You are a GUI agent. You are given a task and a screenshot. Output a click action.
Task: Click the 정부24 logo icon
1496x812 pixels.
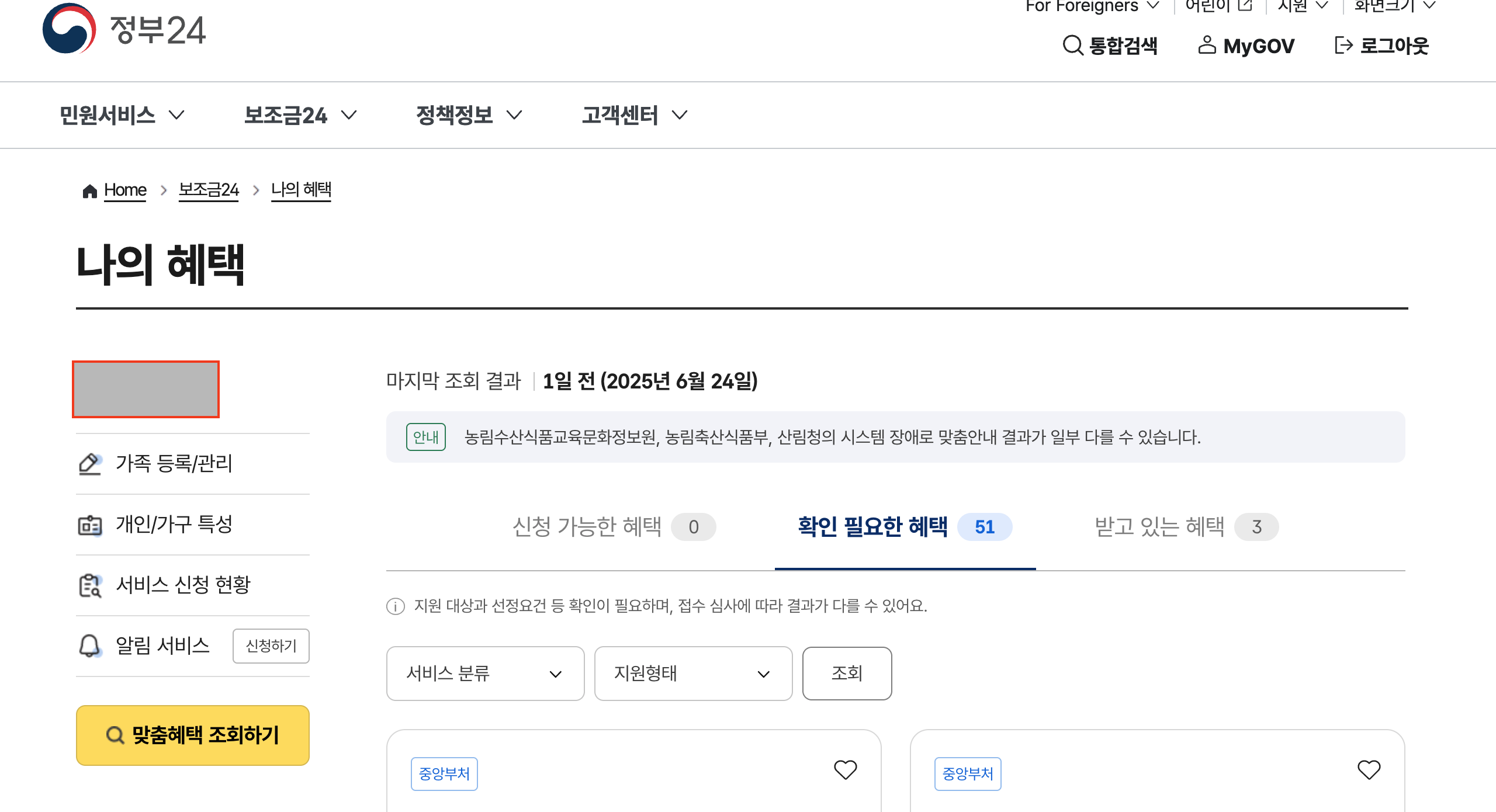(x=69, y=28)
